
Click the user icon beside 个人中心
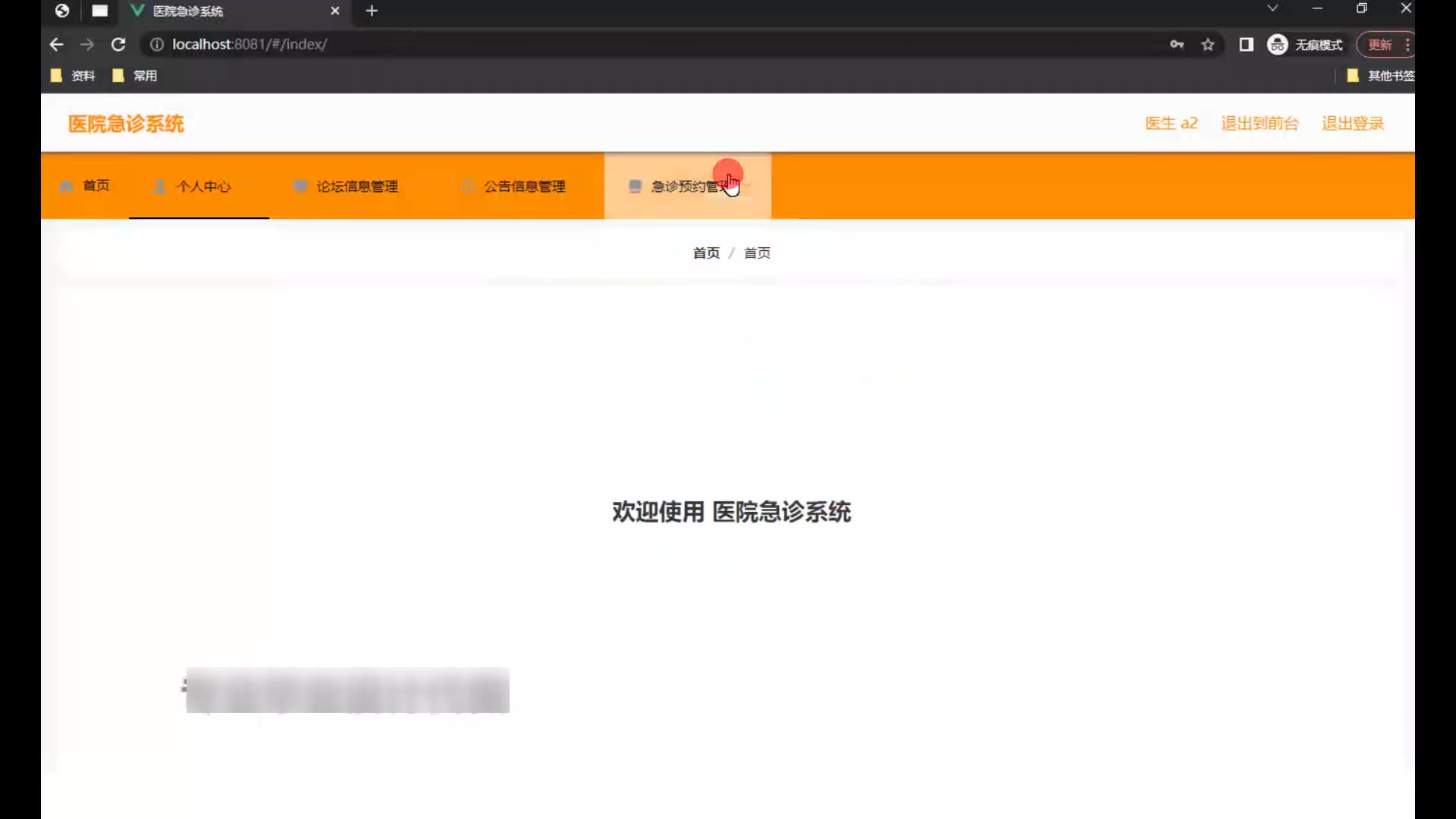(160, 187)
